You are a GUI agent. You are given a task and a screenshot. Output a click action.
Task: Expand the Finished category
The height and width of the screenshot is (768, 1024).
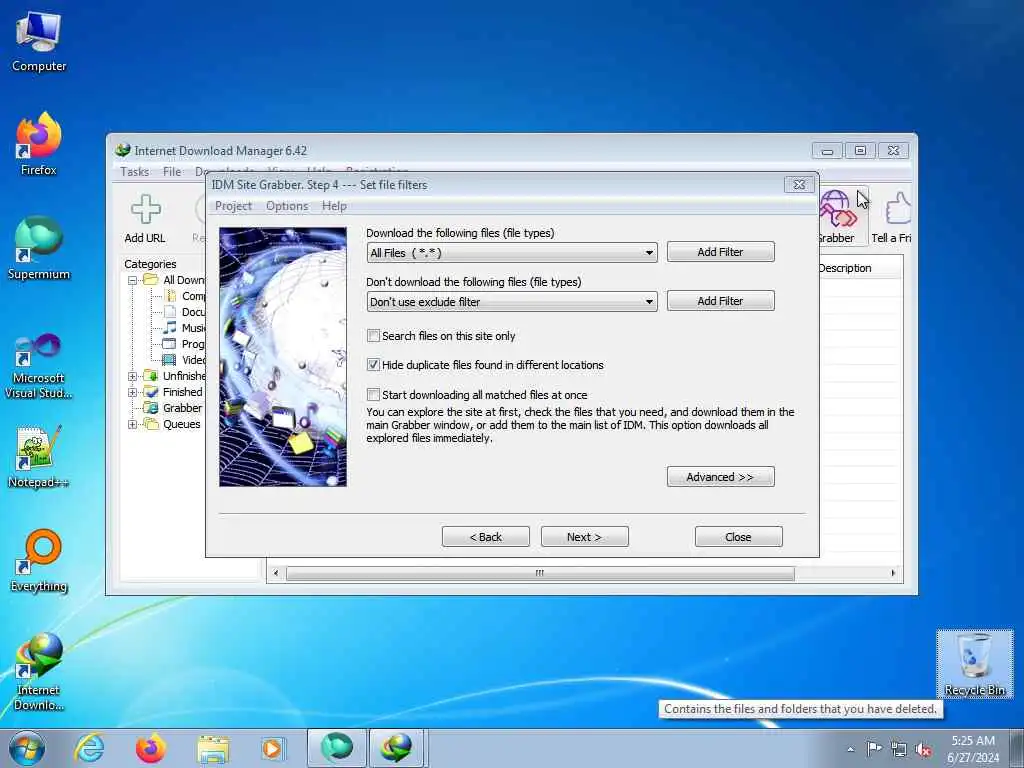pyautogui.click(x=133, y=392)
